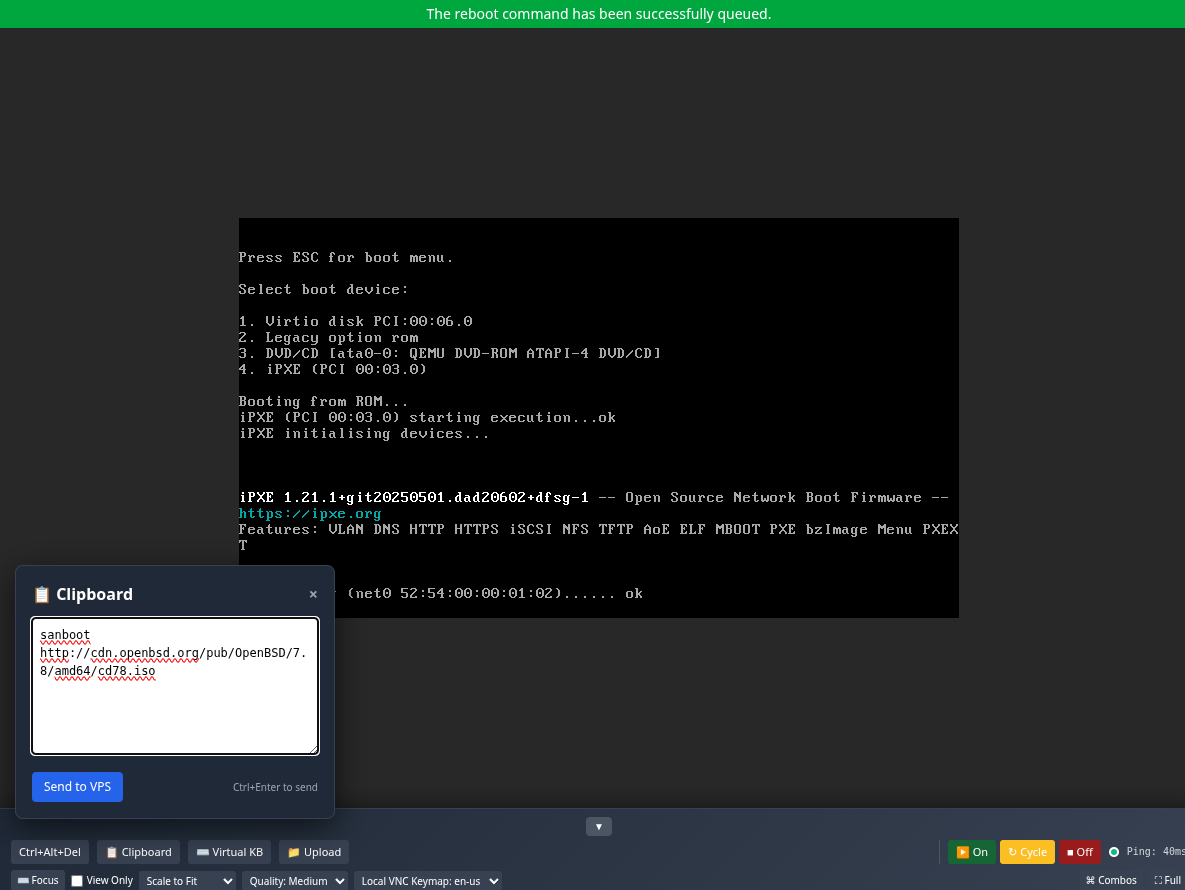Open the Virtual KB keyboard
The width and height of the screenshot is (1185, 890).
(x=229, y=852)
